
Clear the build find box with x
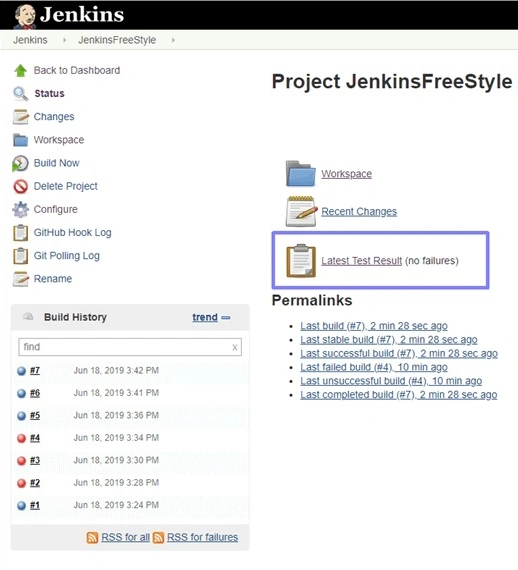[x=234, y=347]
